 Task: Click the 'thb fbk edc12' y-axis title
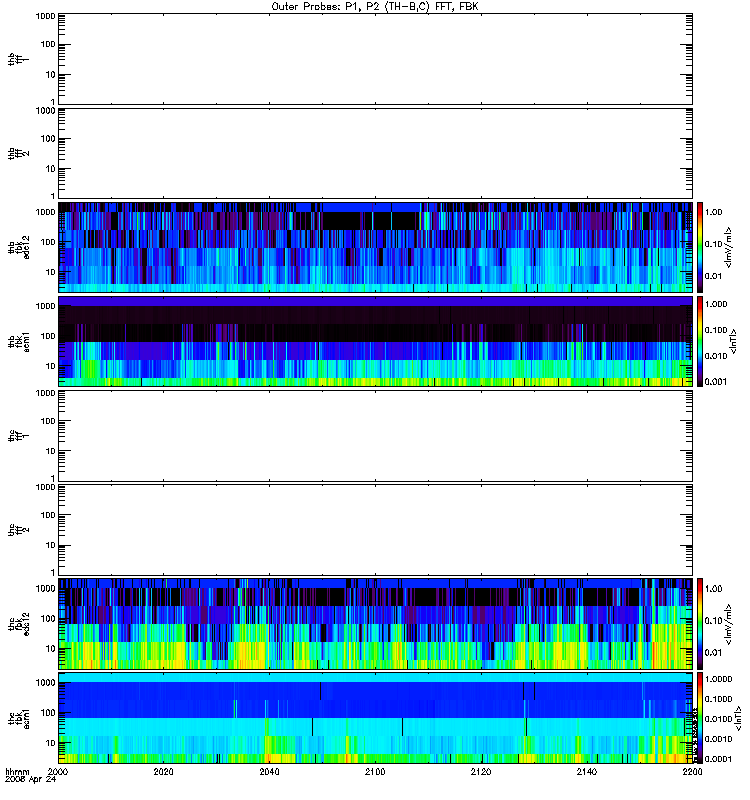[x=19, y=247]
